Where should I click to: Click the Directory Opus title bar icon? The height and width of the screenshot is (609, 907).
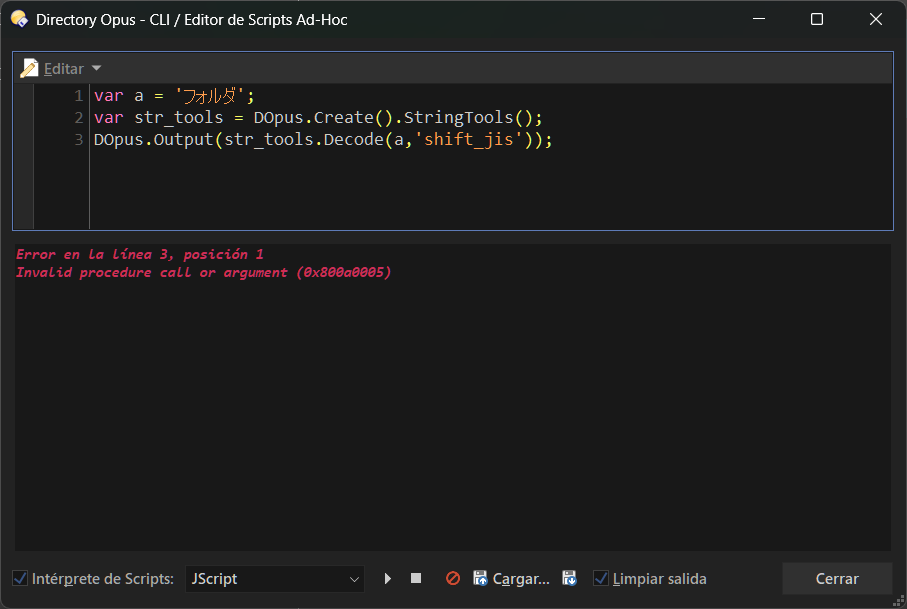pyautogui.click(x=19, y=19)
